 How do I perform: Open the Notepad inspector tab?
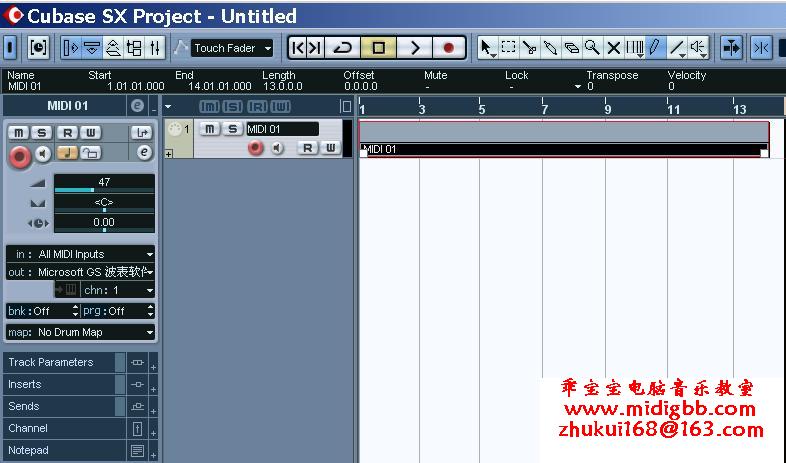64,450
